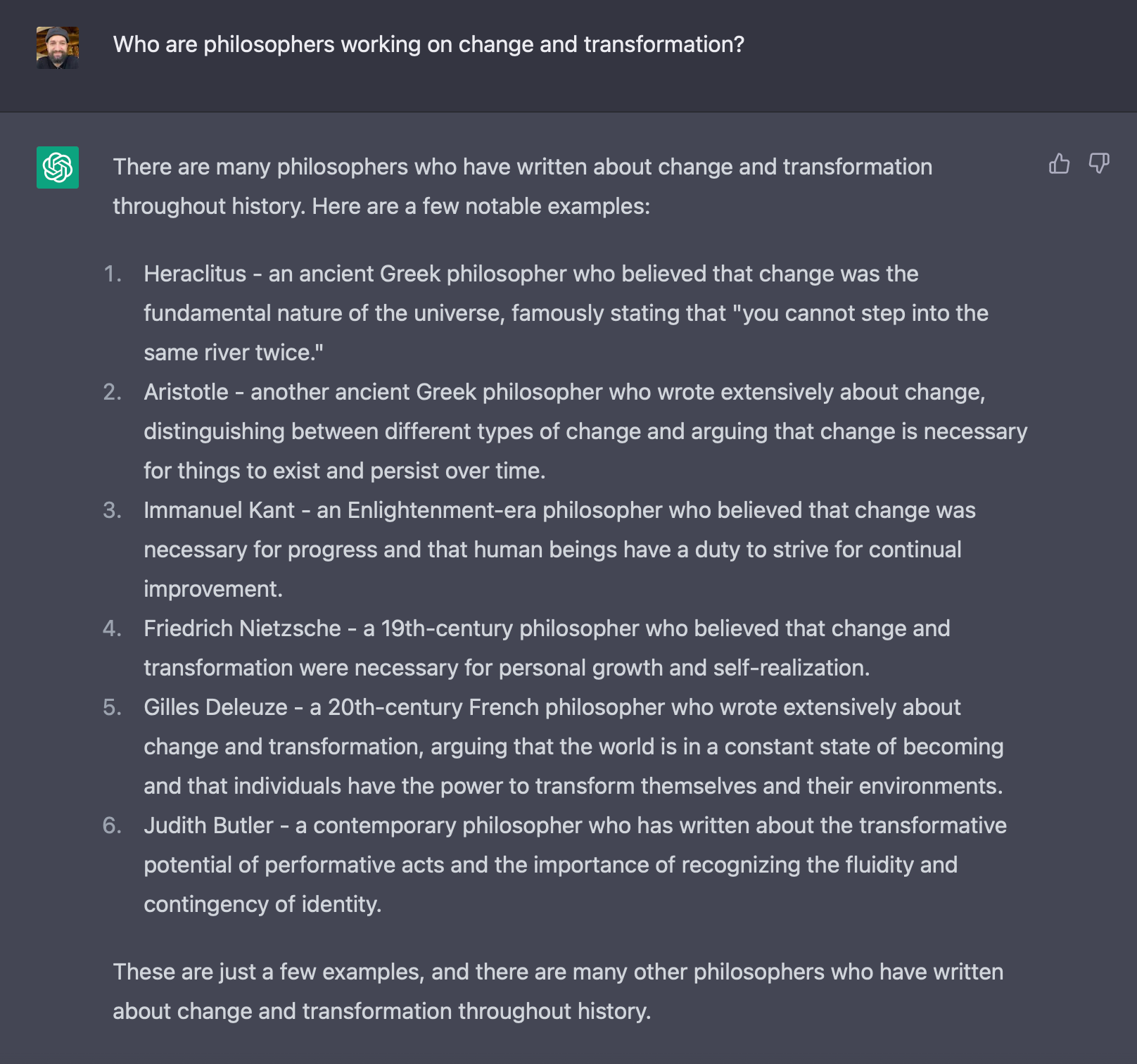Click the list number 1 marker
The image size is (1137, 1064).
(x=113, y=274)
